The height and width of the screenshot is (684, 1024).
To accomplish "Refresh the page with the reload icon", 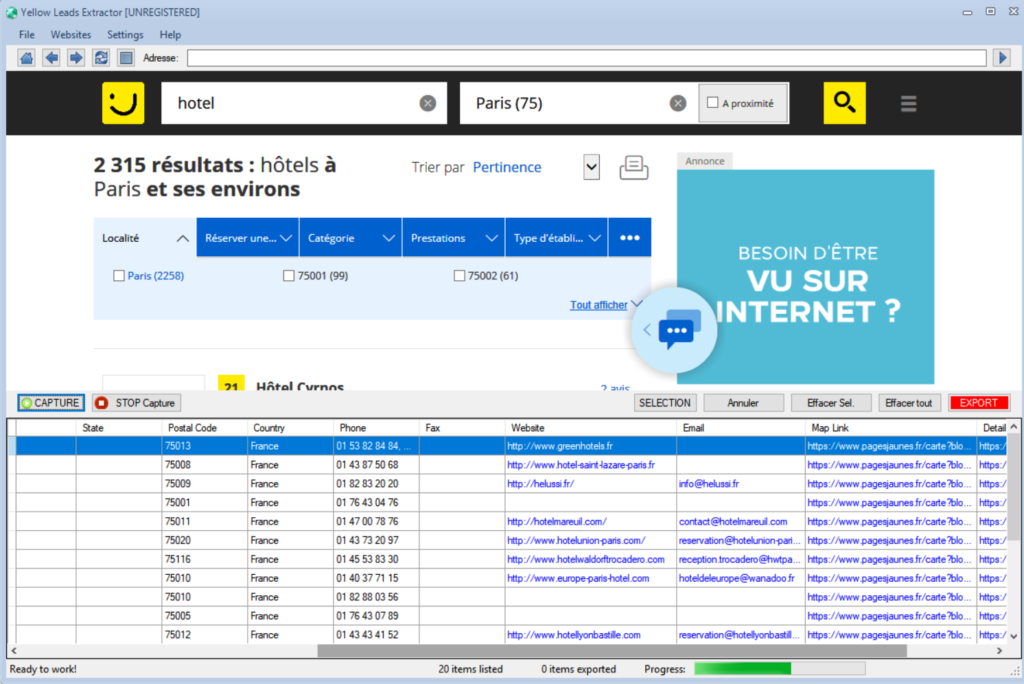I will pos(101,58).
